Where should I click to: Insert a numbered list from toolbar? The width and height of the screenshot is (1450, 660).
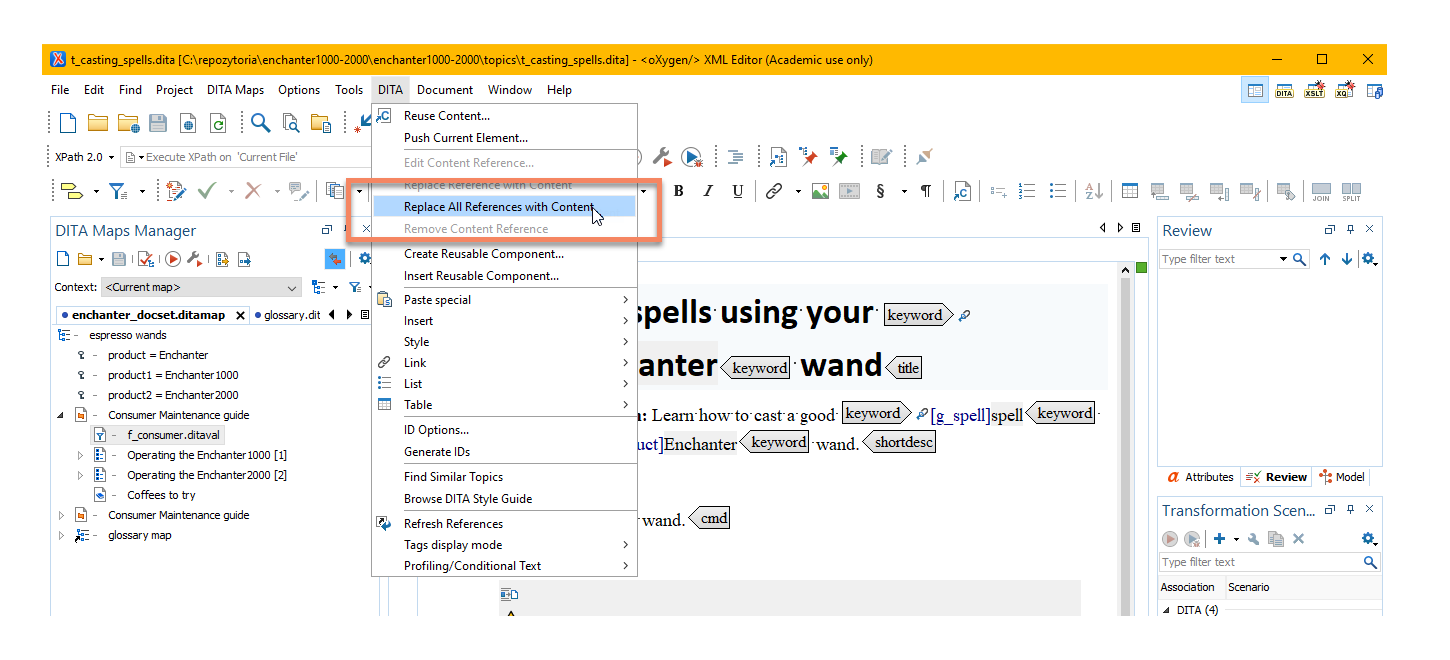[1027, 191]
